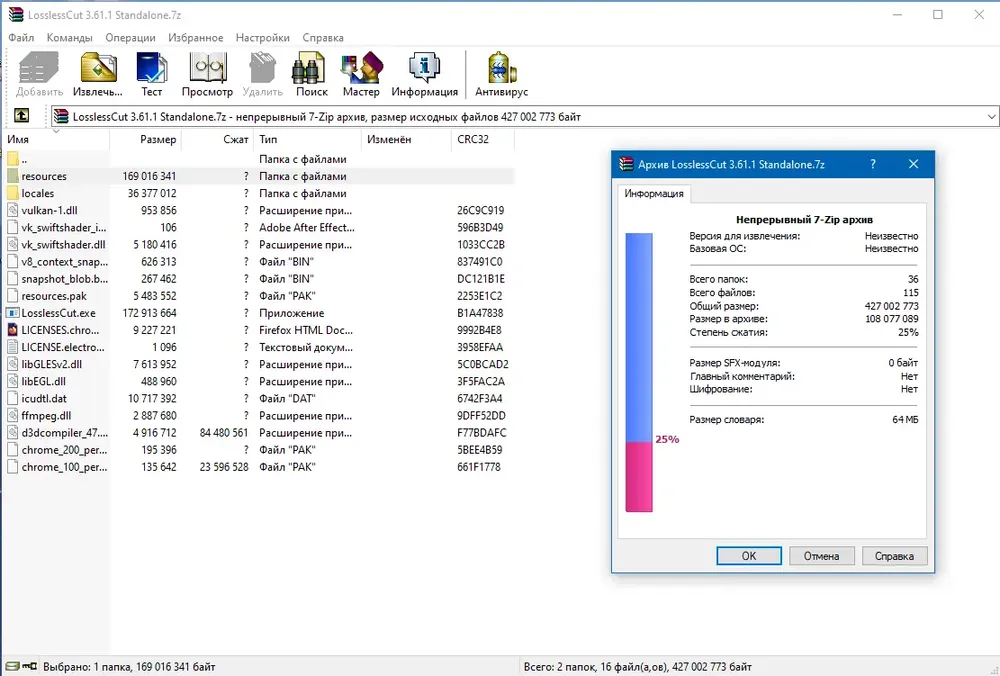Image resolution: width=1000 pixels, height=676 pixels.
Task: Click the icudtl.dat file icon
Action: click(x=12, y=399)
